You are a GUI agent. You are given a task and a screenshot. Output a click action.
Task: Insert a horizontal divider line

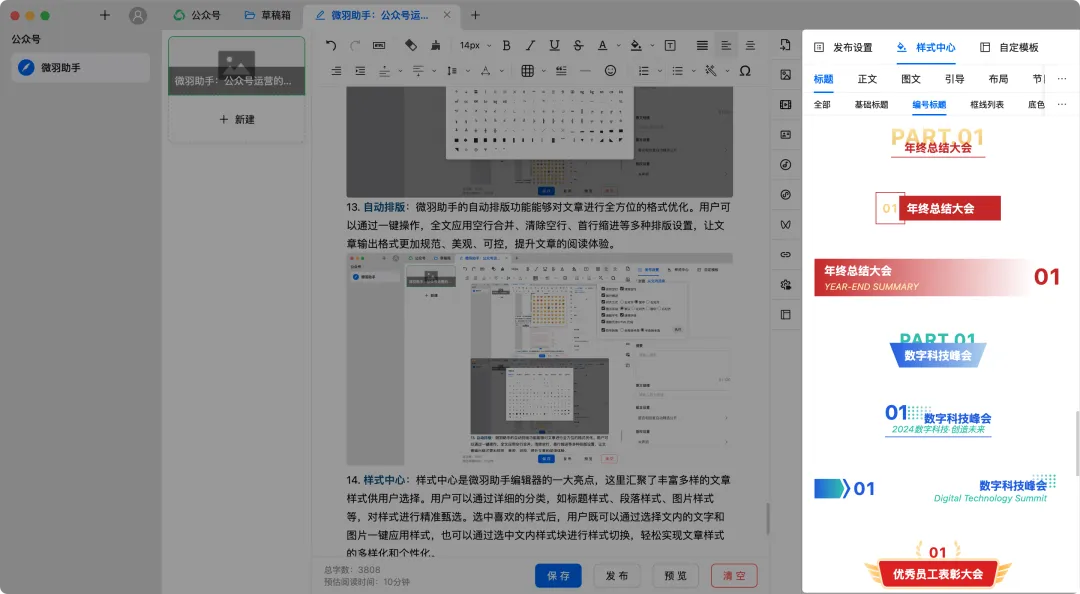[x=585, y=71]
